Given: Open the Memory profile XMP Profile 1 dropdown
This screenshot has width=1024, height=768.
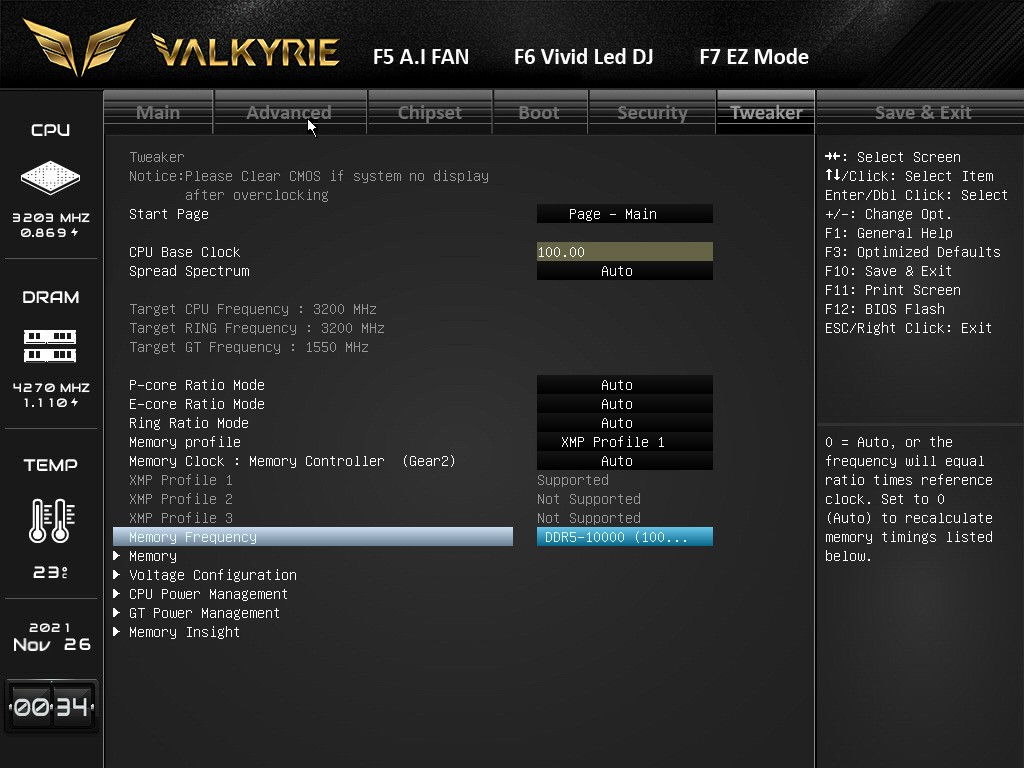Looking at the screenshot, I should (x=624, y=442).
